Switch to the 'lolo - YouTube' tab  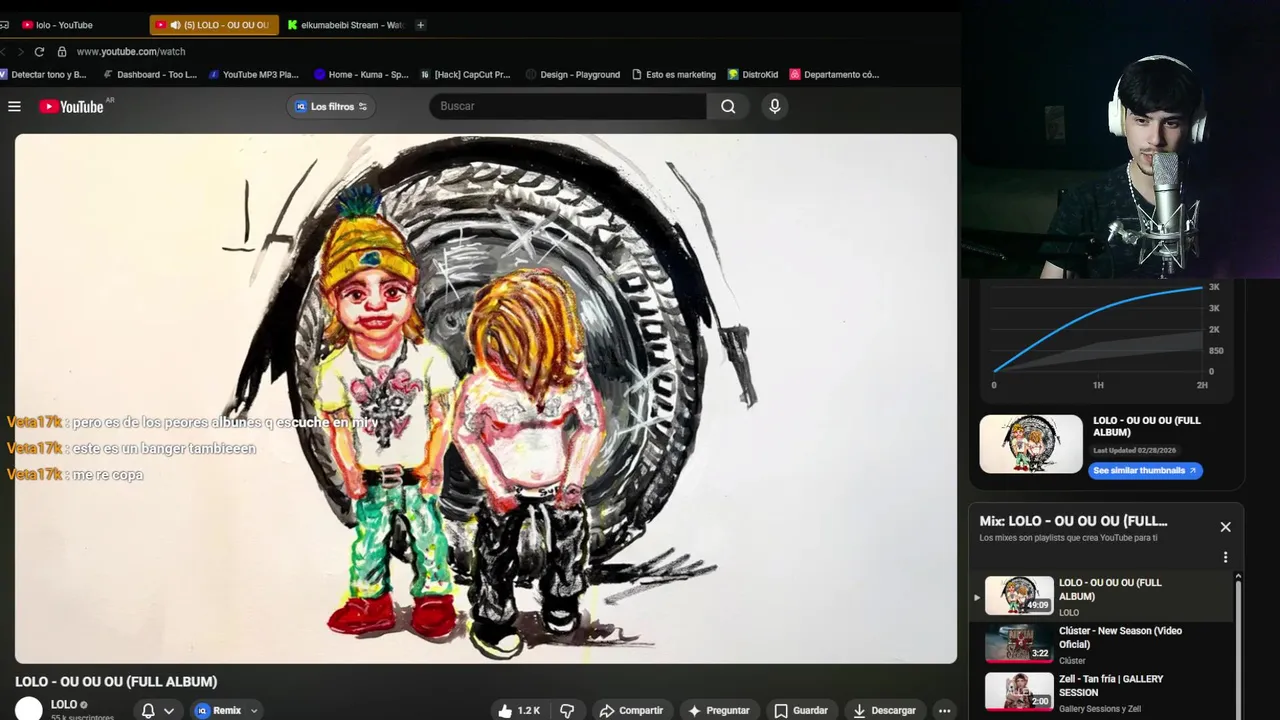64,25
